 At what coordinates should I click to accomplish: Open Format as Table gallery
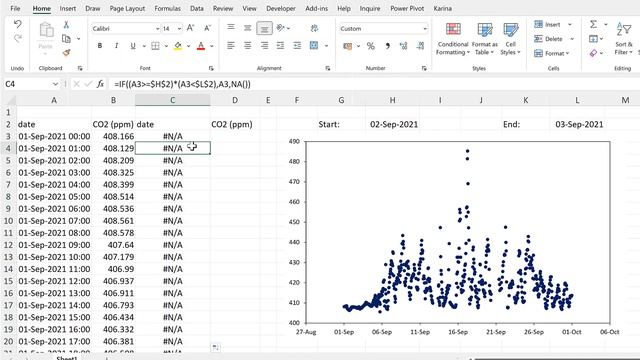(x=484, y=39)
